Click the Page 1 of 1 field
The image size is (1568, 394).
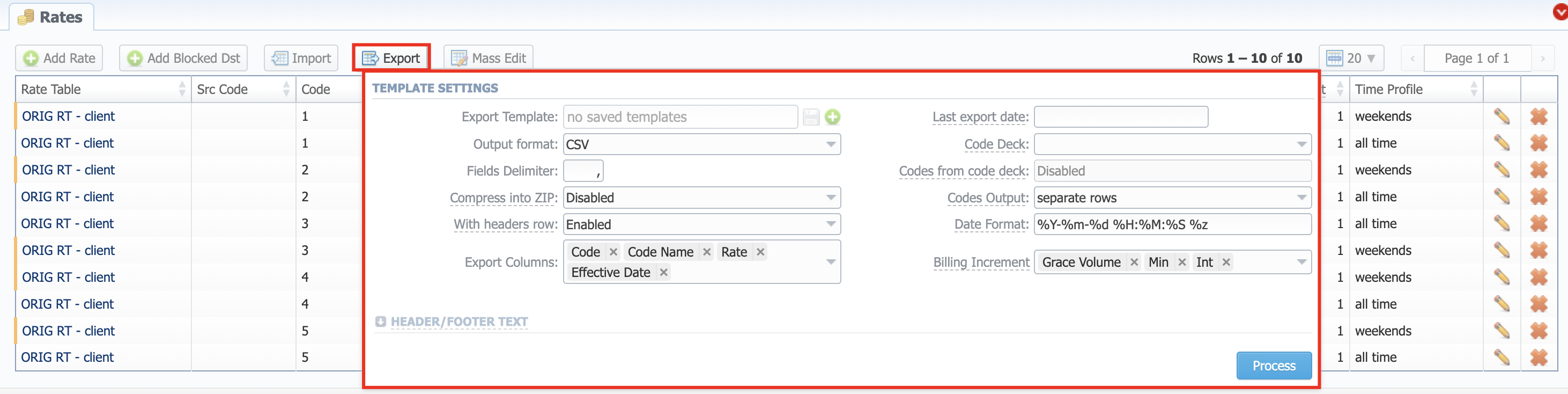coord(1477,59)
